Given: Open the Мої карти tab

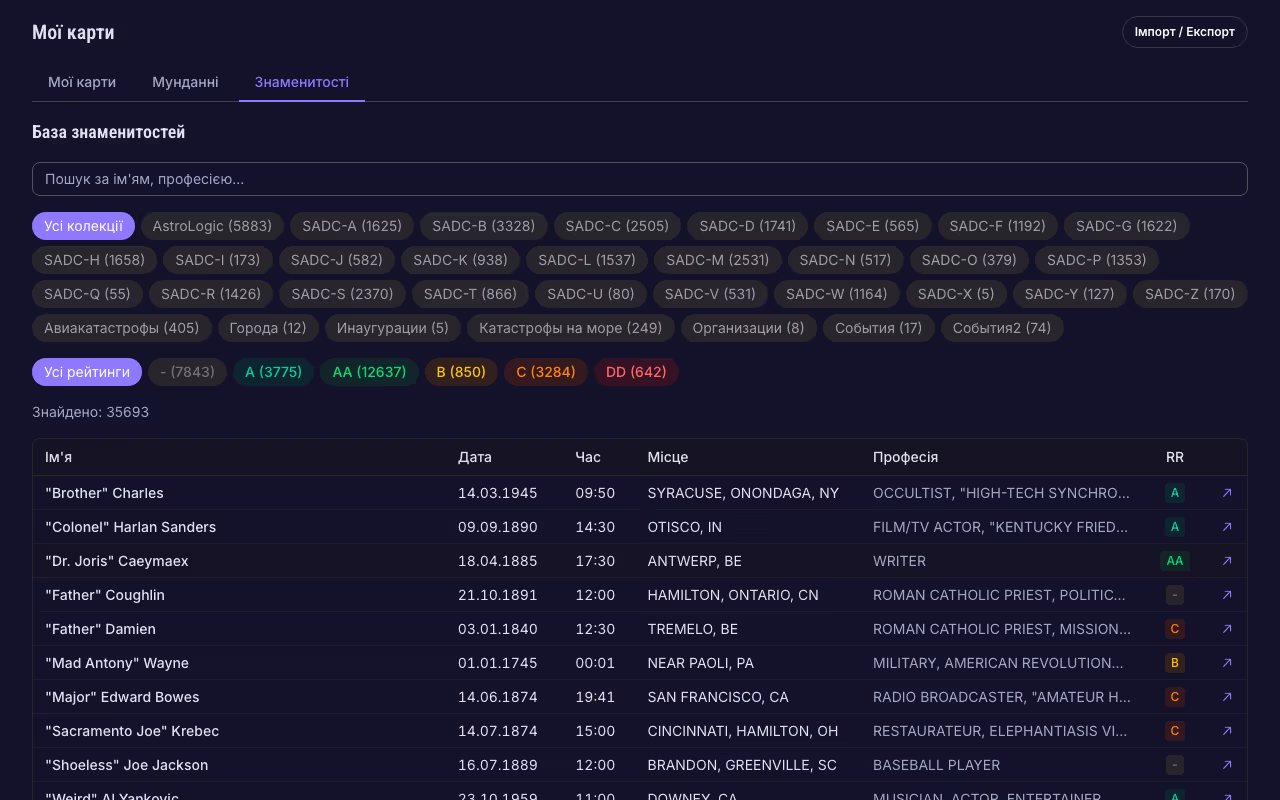Looking at the screenshot, I should pyautogui.click(x=82, y=82).
